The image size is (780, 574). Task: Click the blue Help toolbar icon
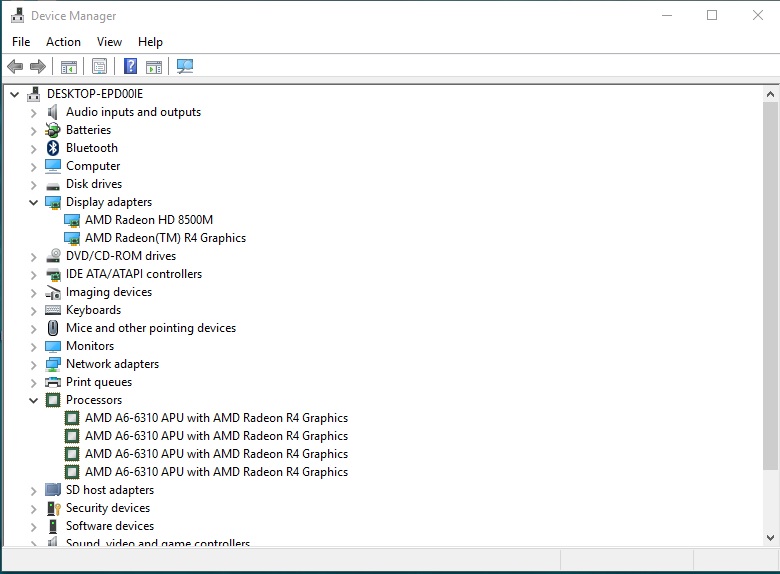pyautogui.click(x=130, y=66)
